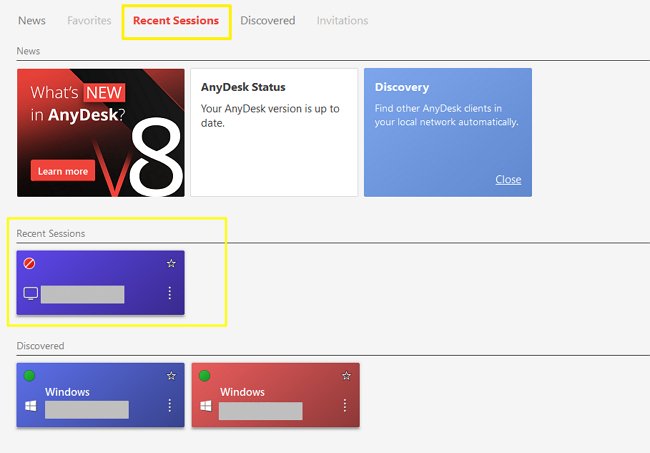The image size is (650, 453).
Task: Click the monitor icon on recent session tile
Action: [x=31, y=293]
